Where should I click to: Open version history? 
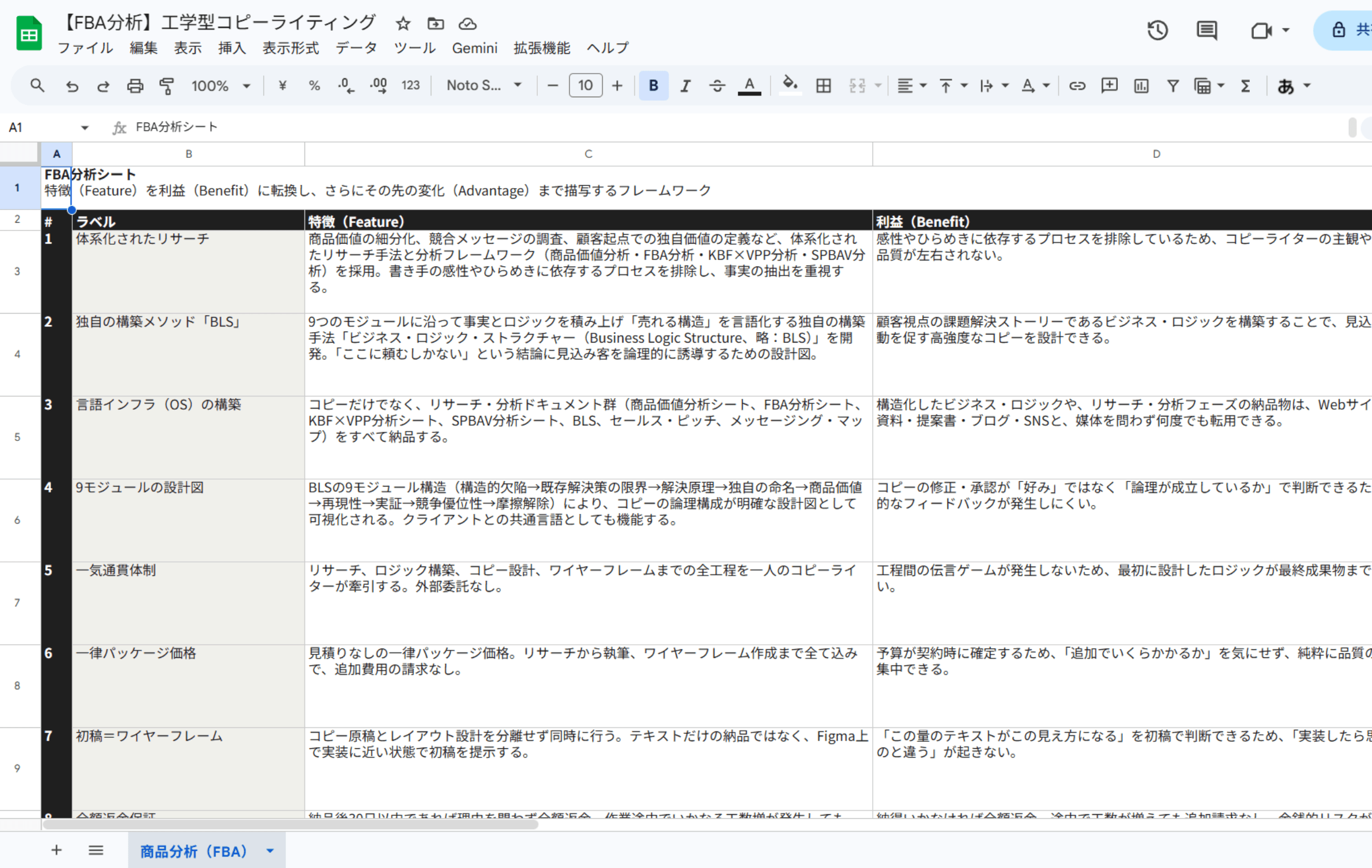coord(1157,30)
